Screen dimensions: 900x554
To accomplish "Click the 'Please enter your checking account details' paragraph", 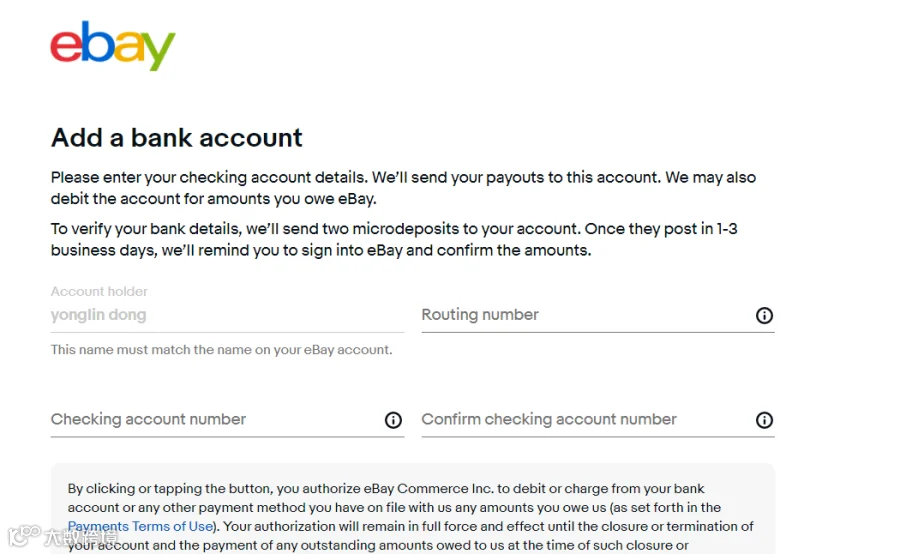I will click(x=403, y=188).
